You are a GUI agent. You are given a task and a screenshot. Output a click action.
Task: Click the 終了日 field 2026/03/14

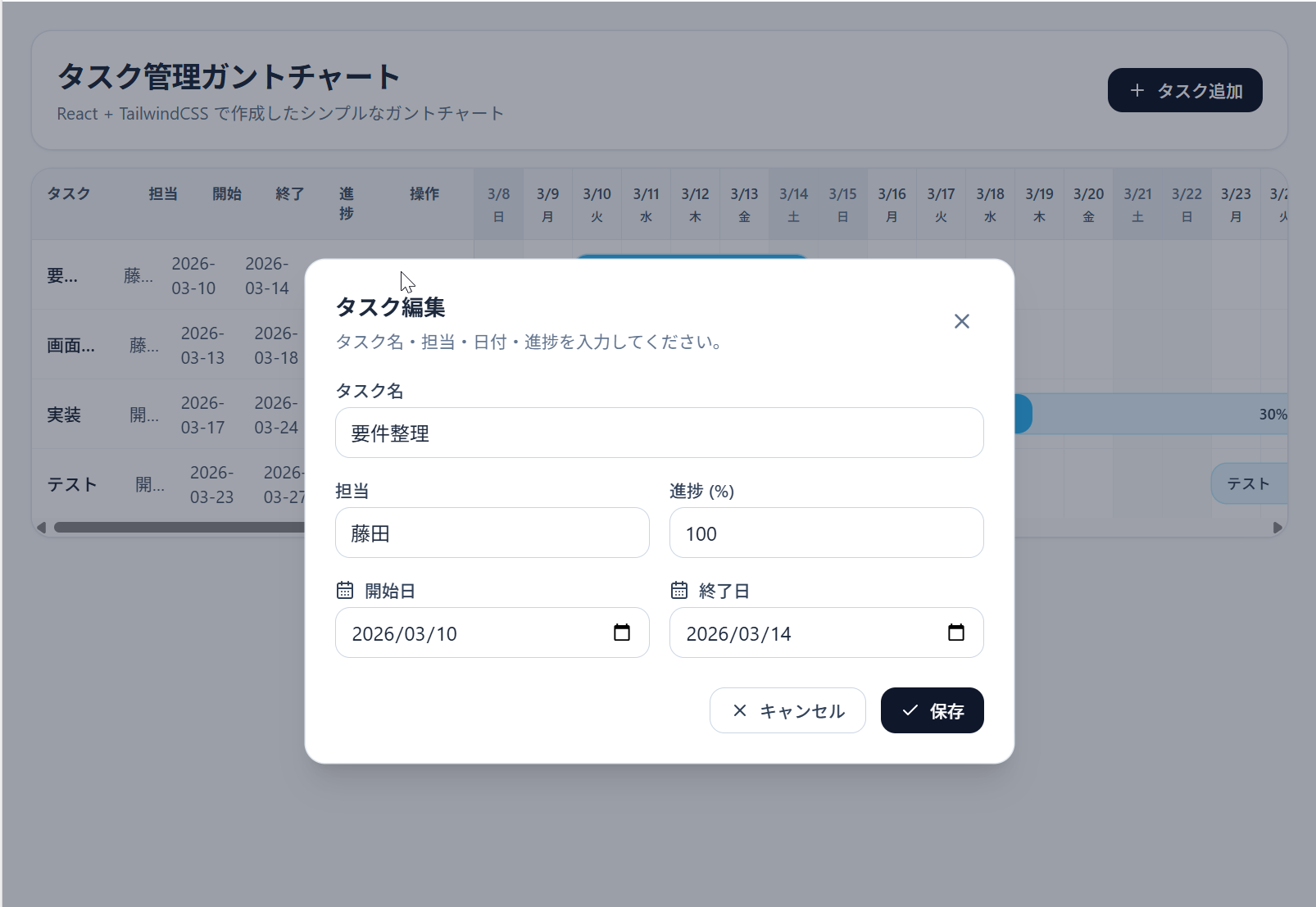click(x=827, y=633)
